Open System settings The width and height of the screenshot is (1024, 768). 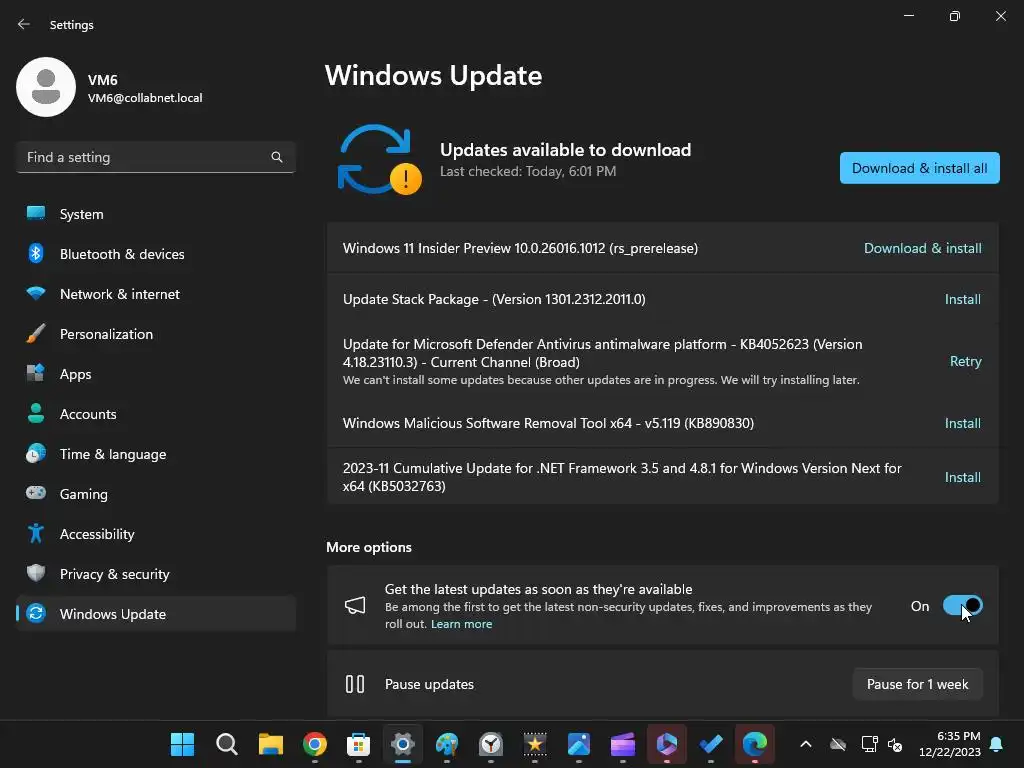click(155, 214)
